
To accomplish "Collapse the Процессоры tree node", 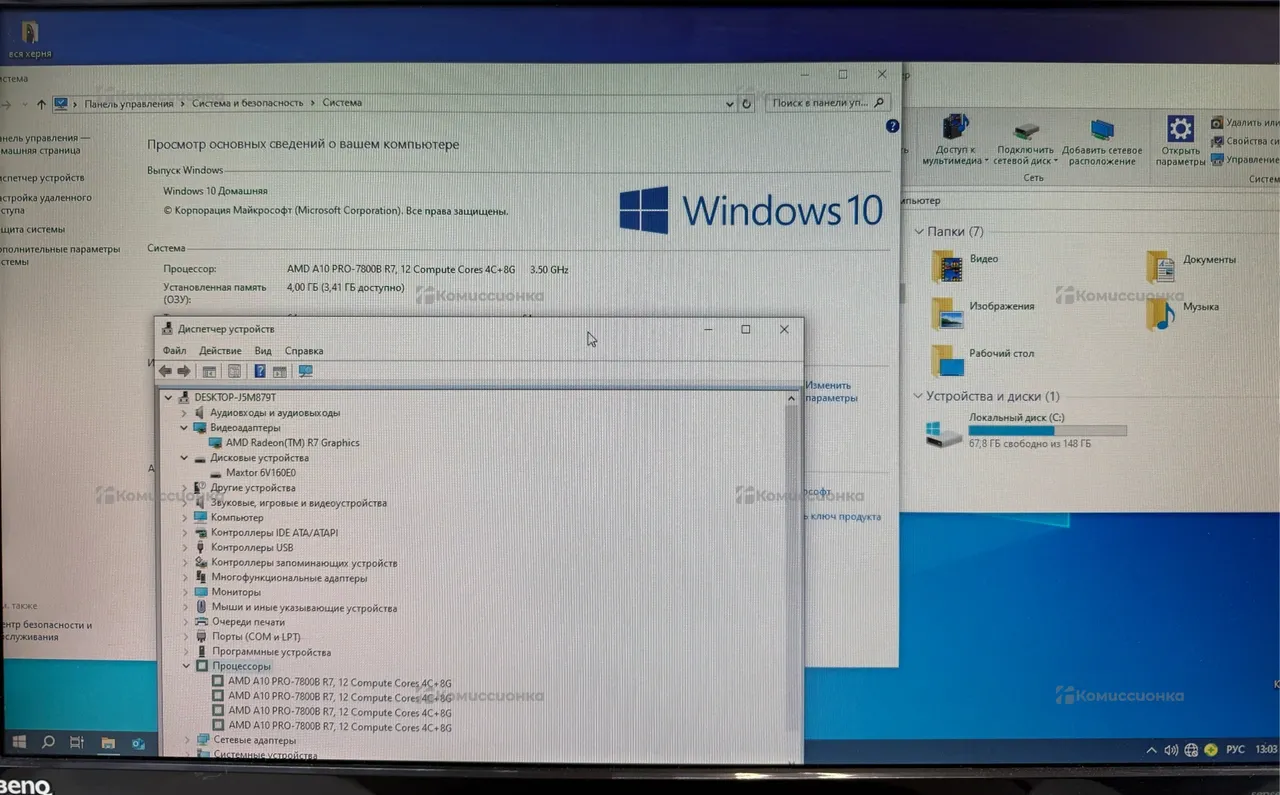I will (185, 666).
